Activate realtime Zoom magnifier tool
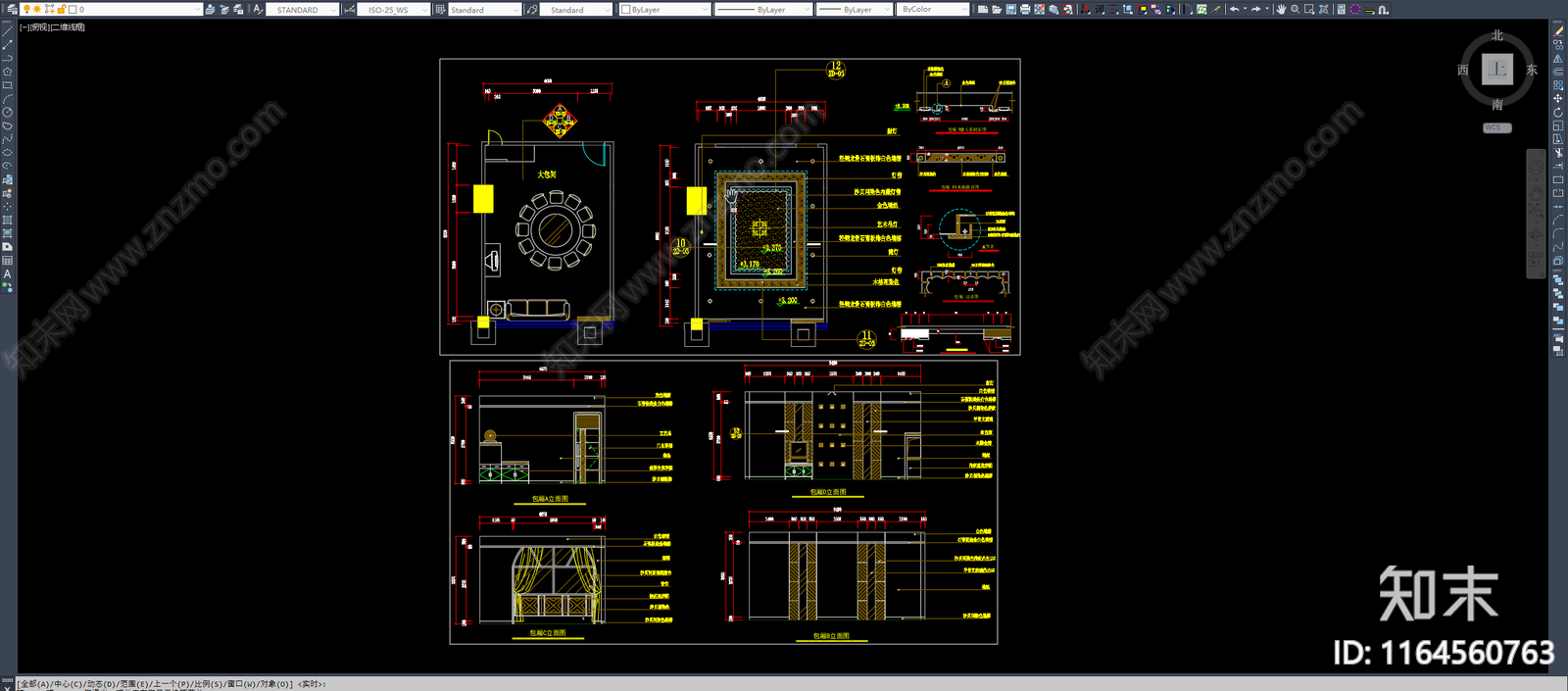Viewport: 1568px width, 691px height. 1295,9
